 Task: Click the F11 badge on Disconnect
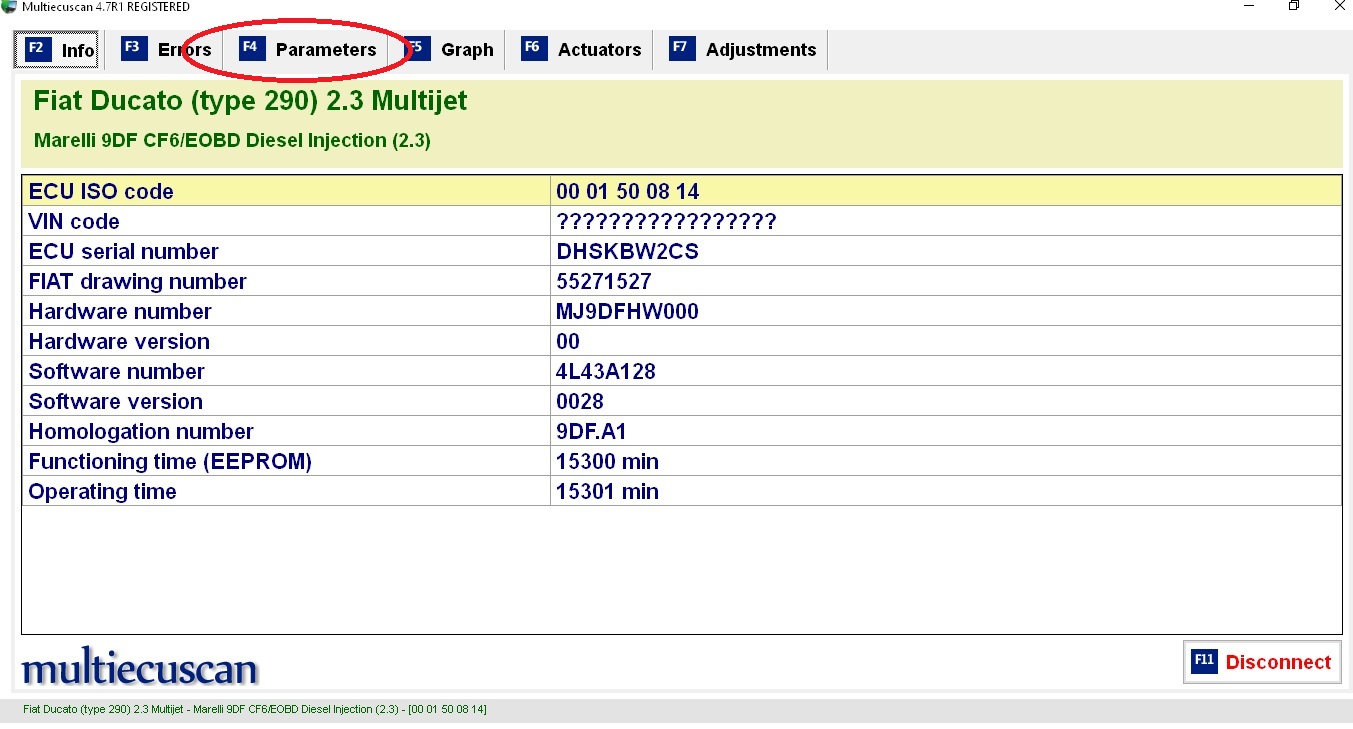1204,661
